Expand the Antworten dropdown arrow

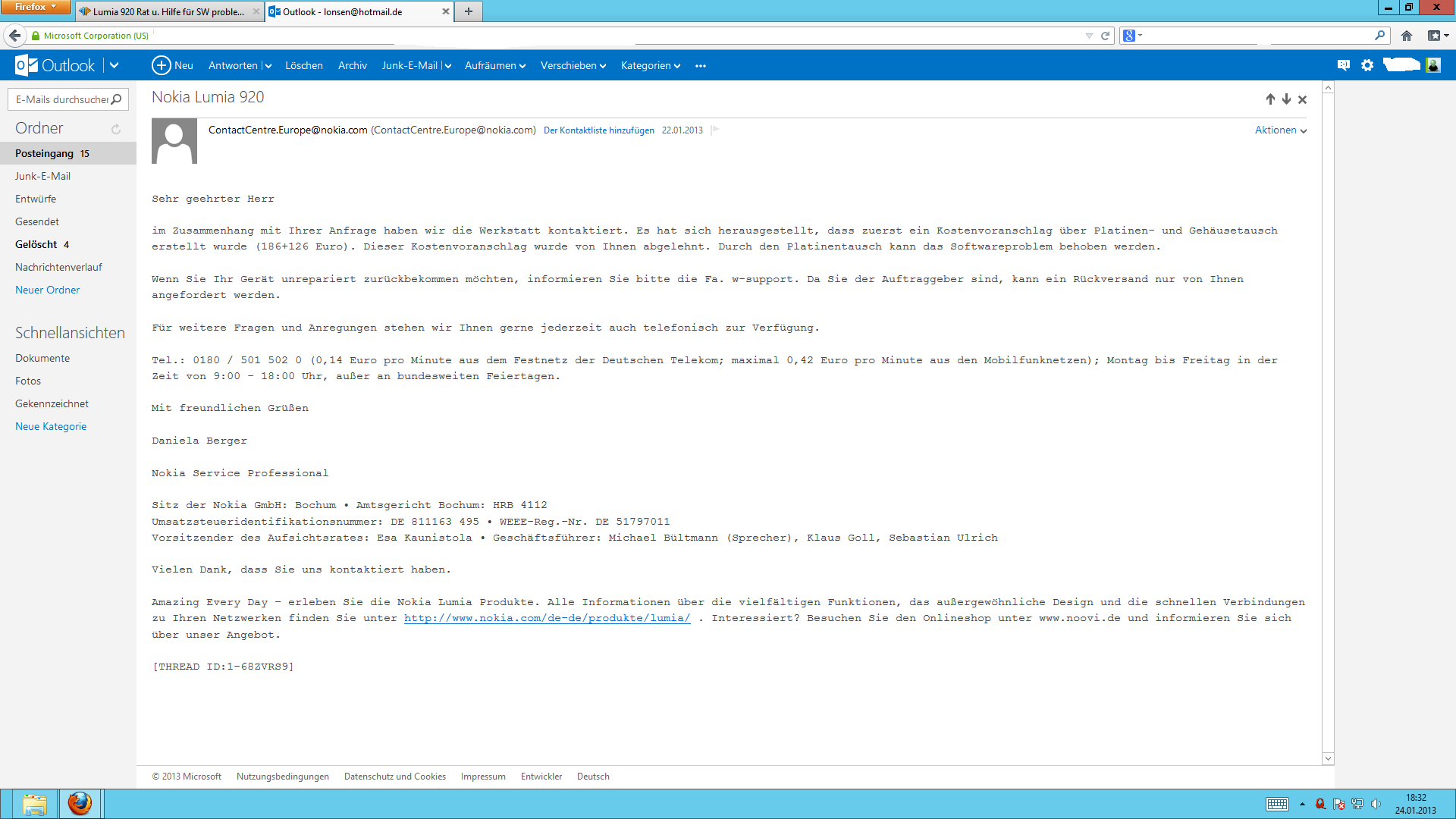click(268, 66)
